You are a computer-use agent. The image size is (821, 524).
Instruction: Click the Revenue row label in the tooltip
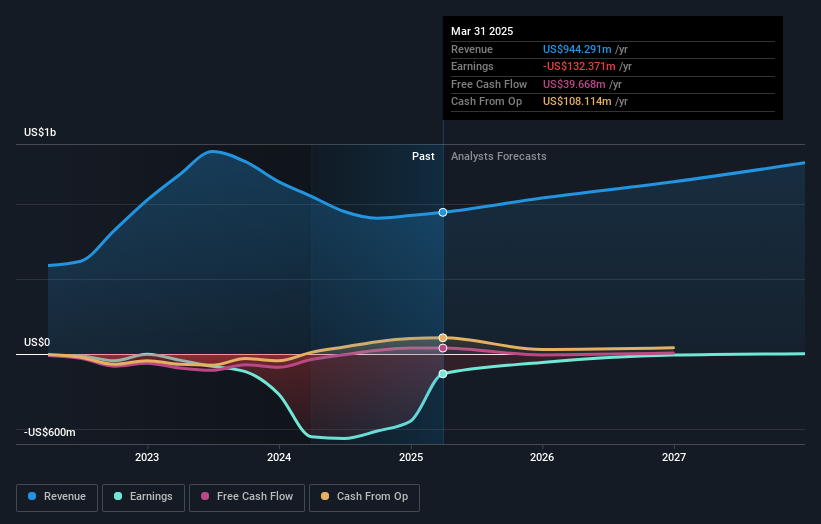[x=472, y=49]
